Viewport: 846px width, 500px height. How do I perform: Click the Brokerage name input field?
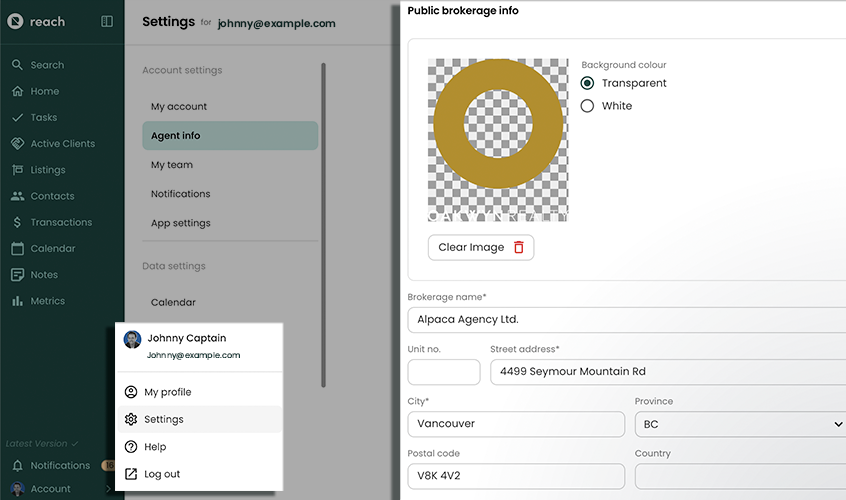coord(626,320)
